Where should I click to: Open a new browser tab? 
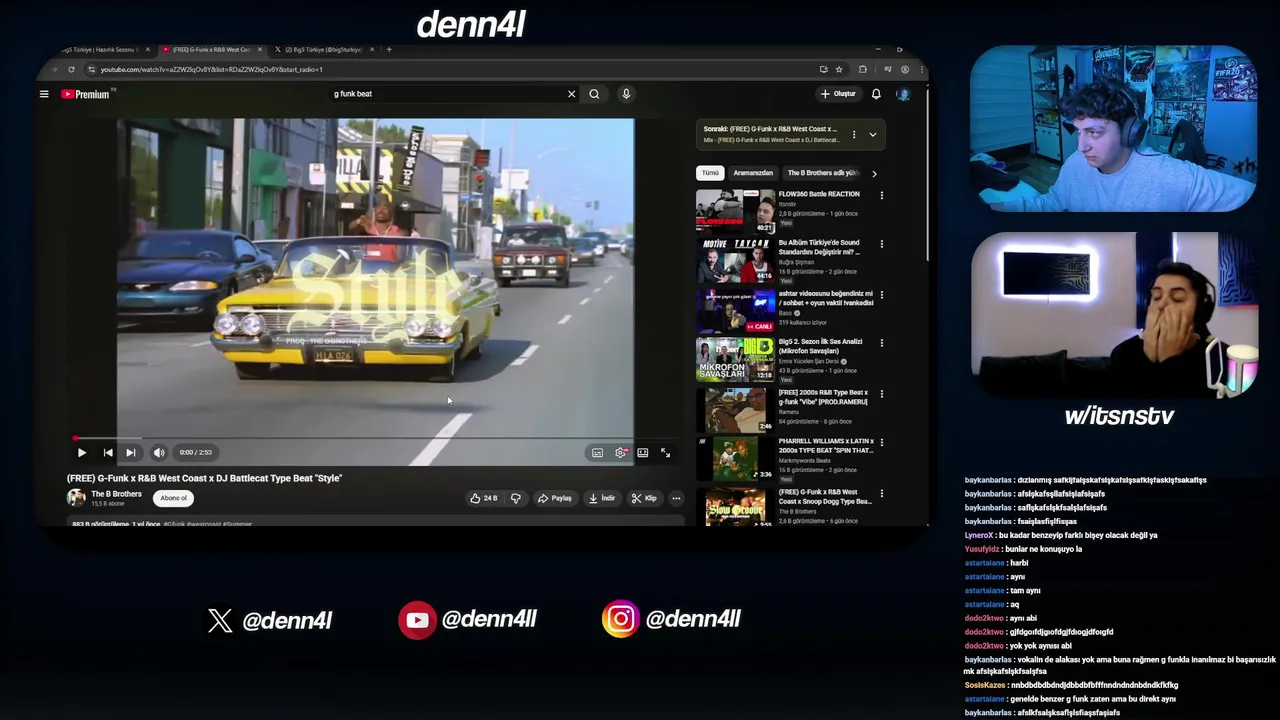[x=389, y=49]
